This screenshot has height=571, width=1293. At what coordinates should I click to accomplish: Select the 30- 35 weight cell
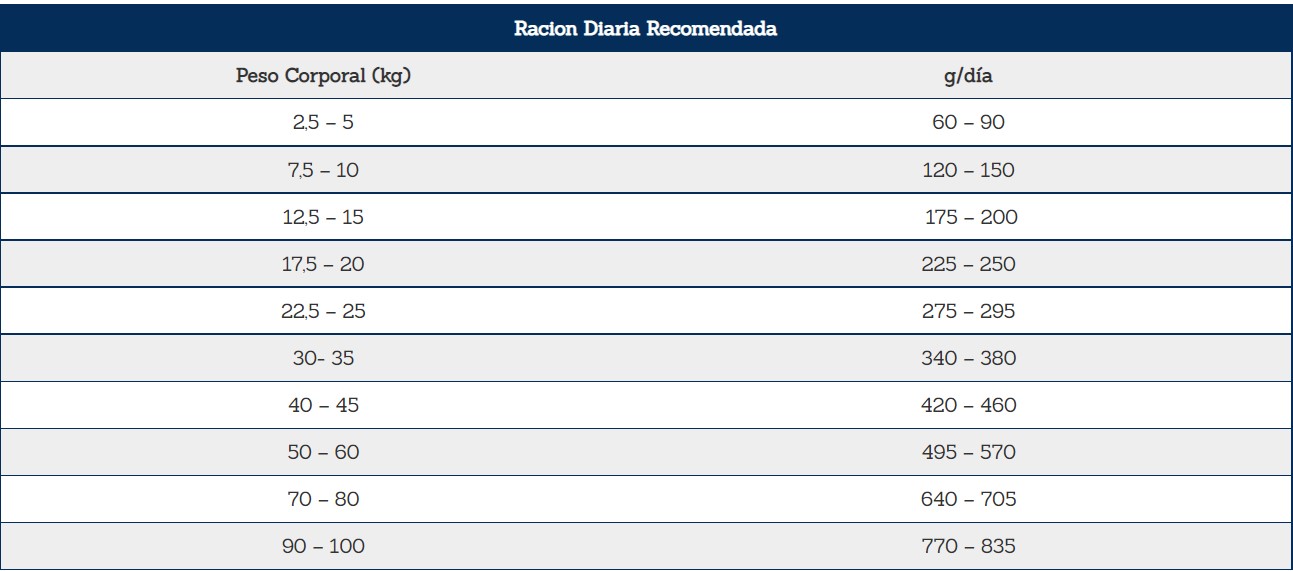325,358
